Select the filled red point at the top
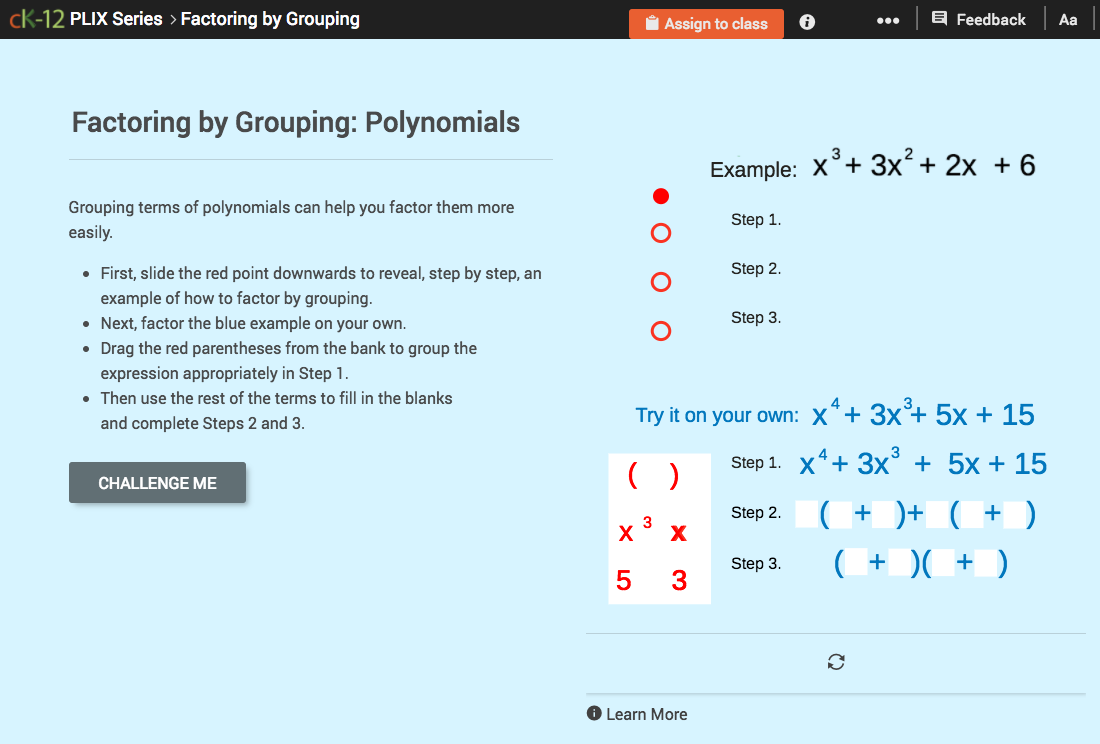Viewport: 1100px width, 744px height. coord(660,196)
